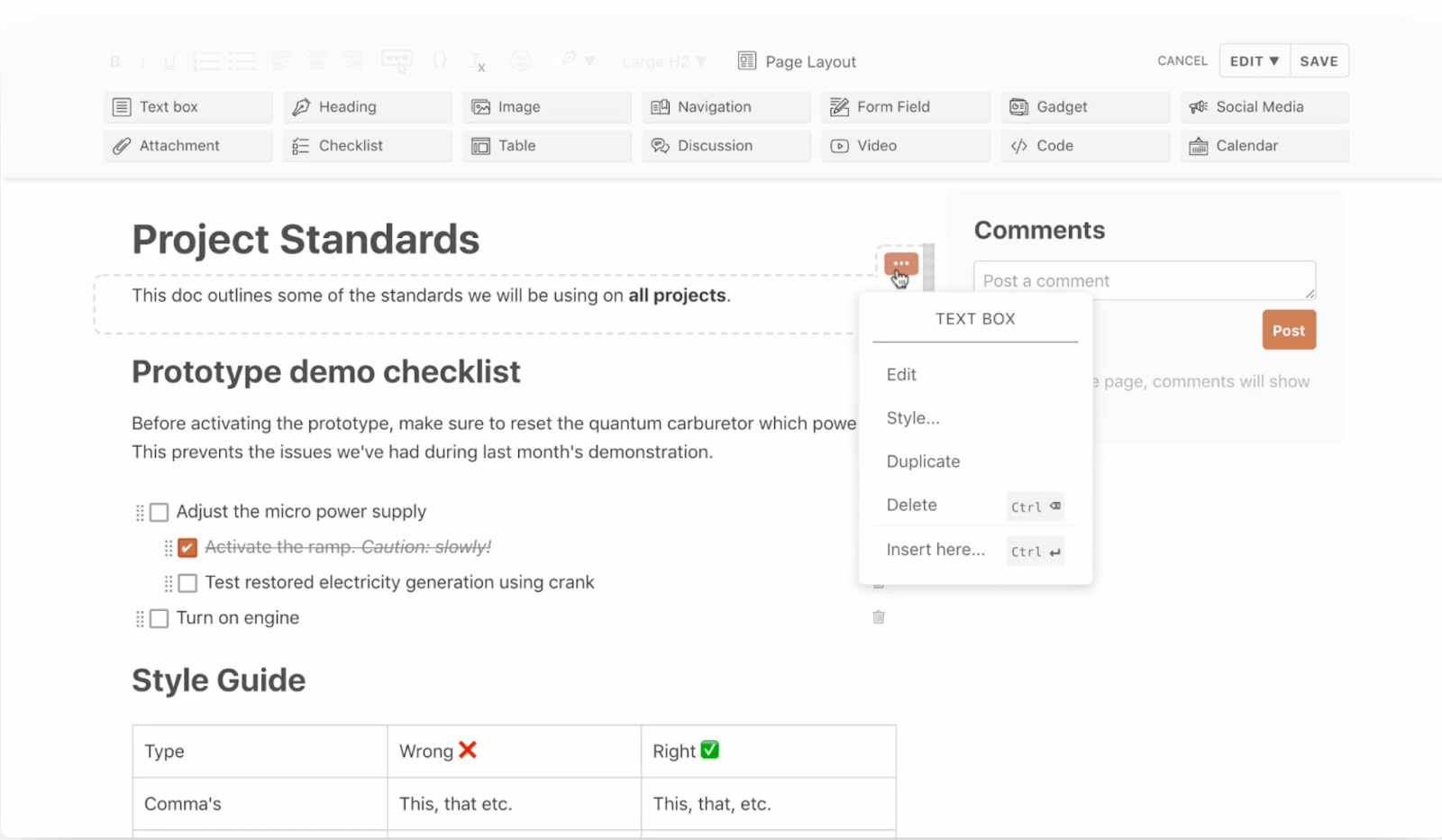Check Test restored electricity generation using crank
The width and height of the screenshot is (1442, 840).
187,583
